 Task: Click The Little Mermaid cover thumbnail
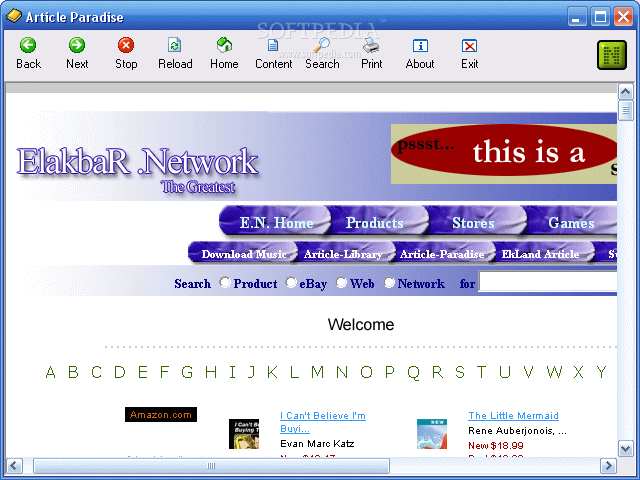(432, 434)
